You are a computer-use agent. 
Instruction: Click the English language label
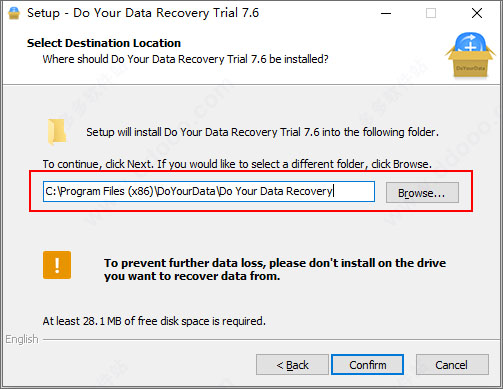(22, 339)
